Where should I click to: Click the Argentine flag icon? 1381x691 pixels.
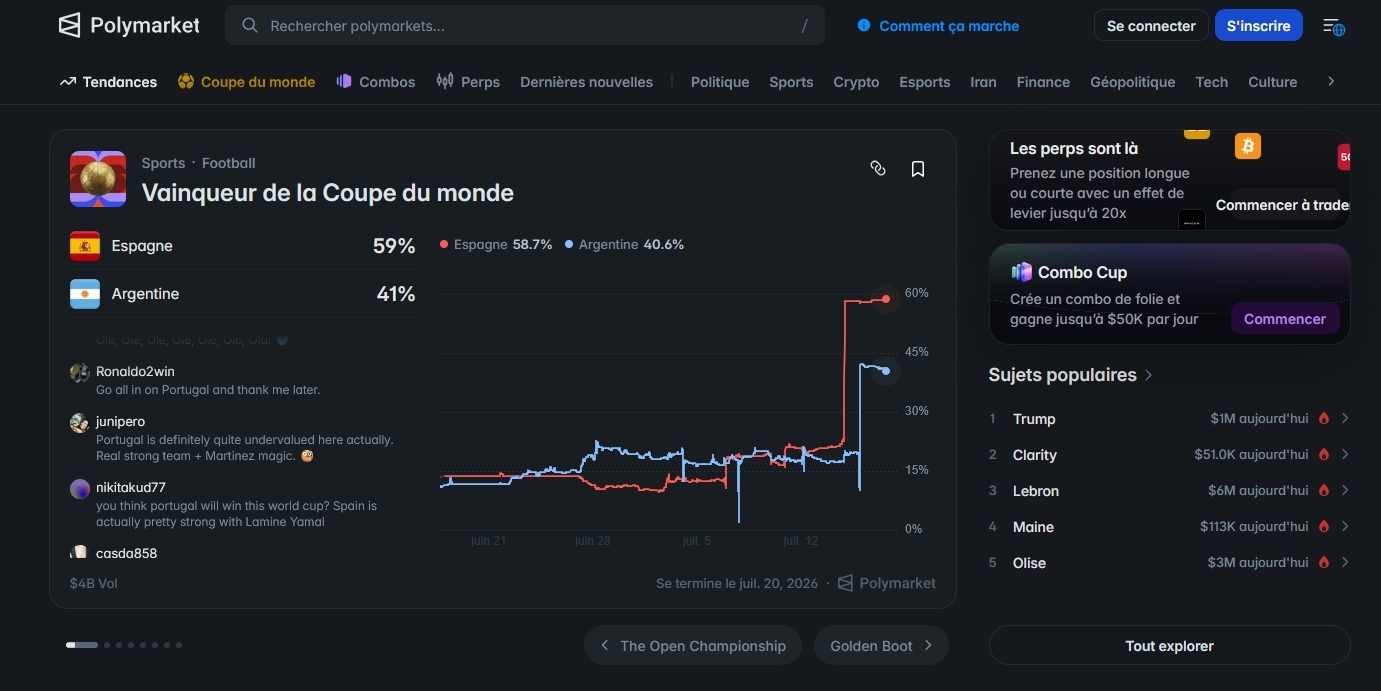(85, 294)
